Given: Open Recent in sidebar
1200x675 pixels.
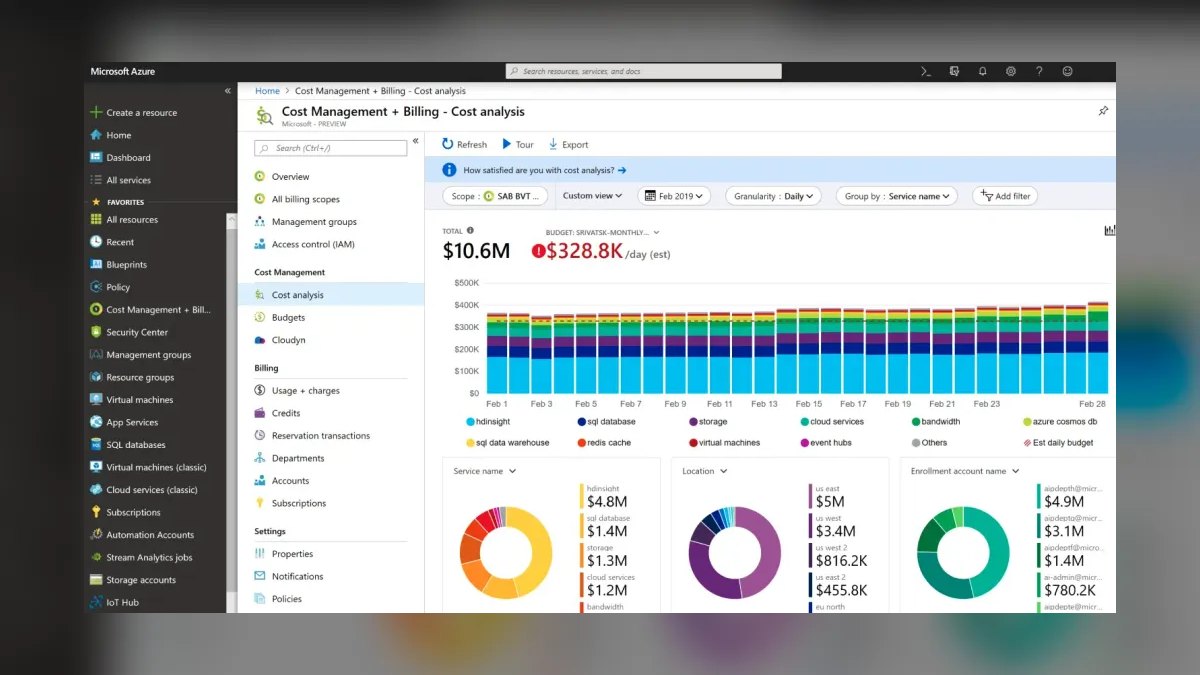Looking at the screenshot, I should tap(120, 242).
